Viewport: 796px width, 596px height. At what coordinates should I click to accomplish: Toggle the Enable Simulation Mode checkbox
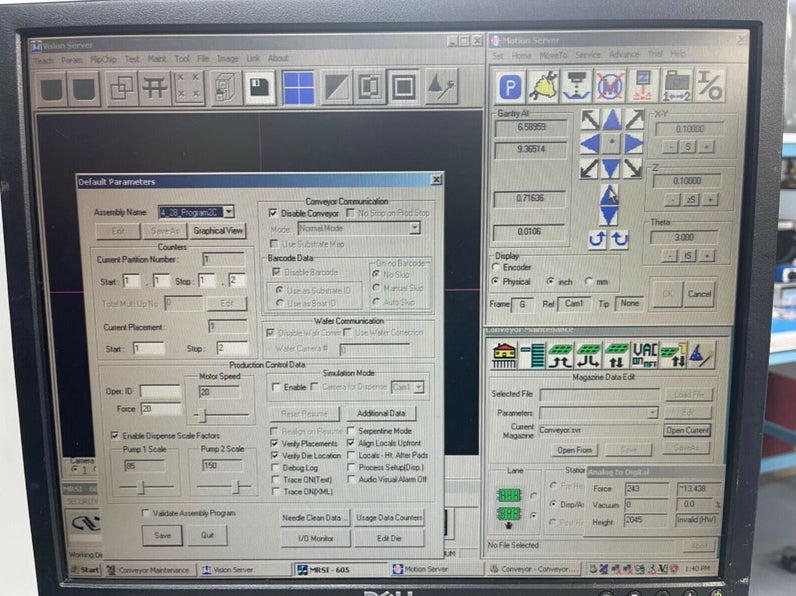pos(276,387)
